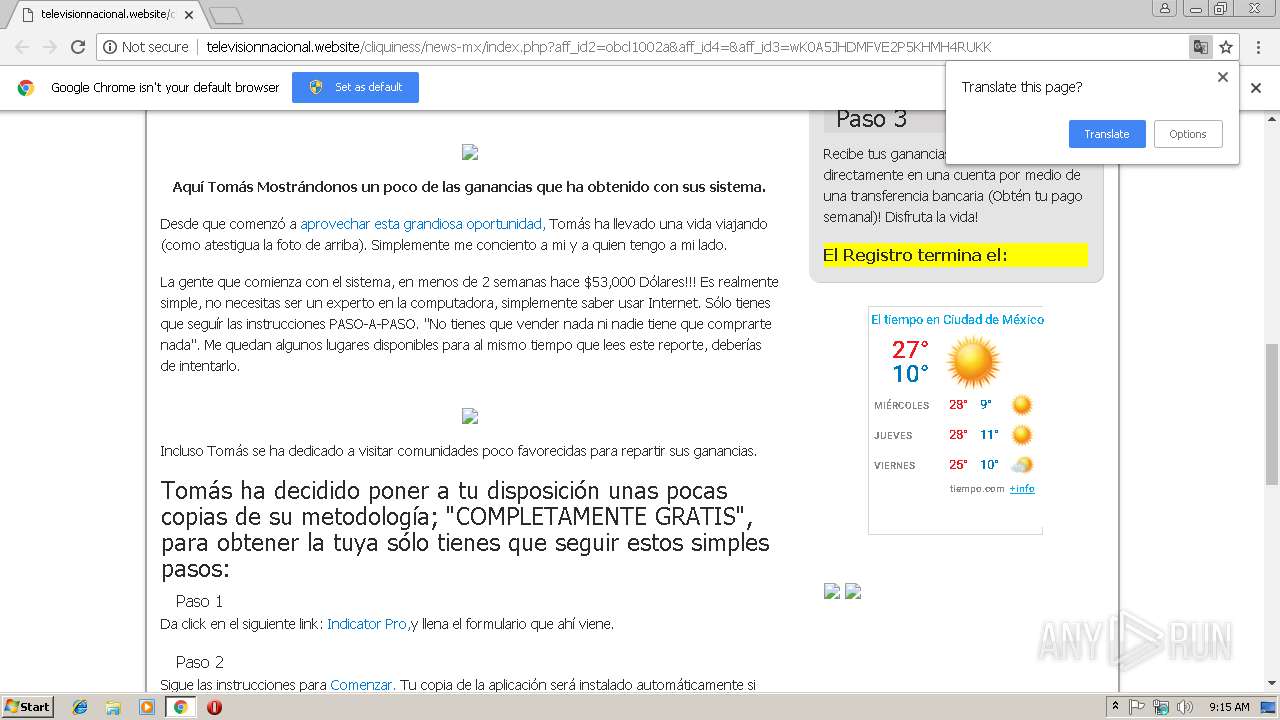Click the network tray icon
This screenshot has width=1280, height=720.
click(1160, 706)
